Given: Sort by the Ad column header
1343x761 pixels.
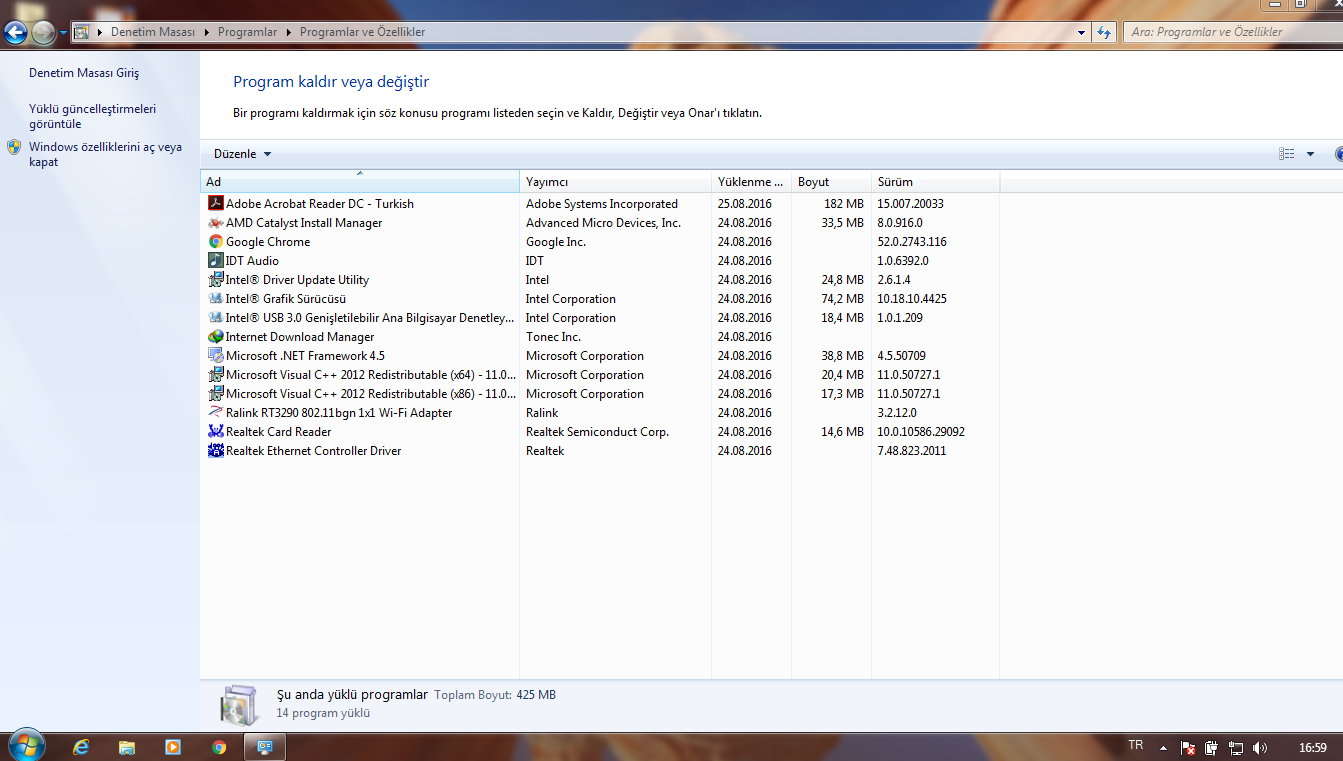Looking at the screenshot, I should [360, 182].
